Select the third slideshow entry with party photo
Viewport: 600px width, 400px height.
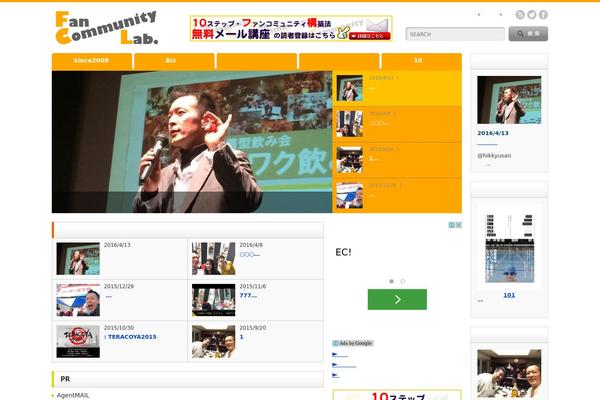[x=397, y=160]
